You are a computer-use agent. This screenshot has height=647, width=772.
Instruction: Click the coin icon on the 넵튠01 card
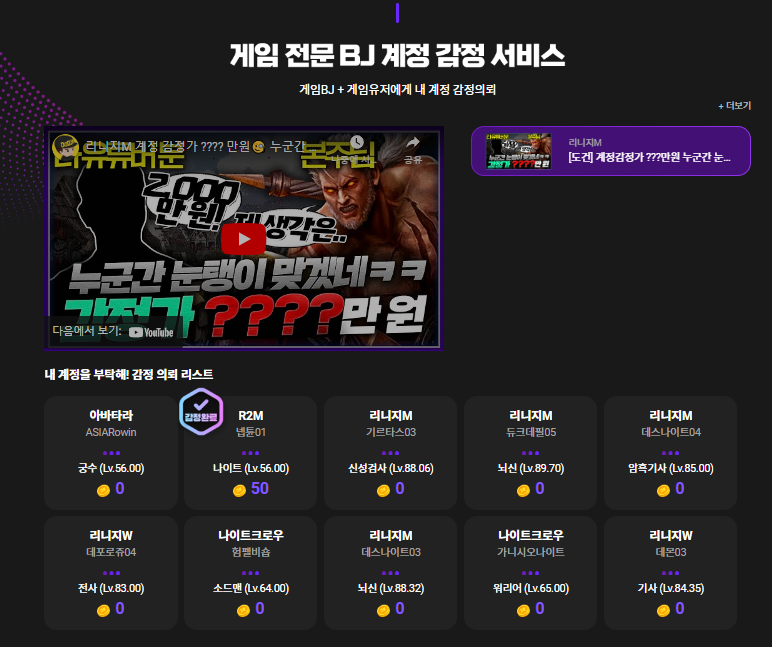pos(239,490)
